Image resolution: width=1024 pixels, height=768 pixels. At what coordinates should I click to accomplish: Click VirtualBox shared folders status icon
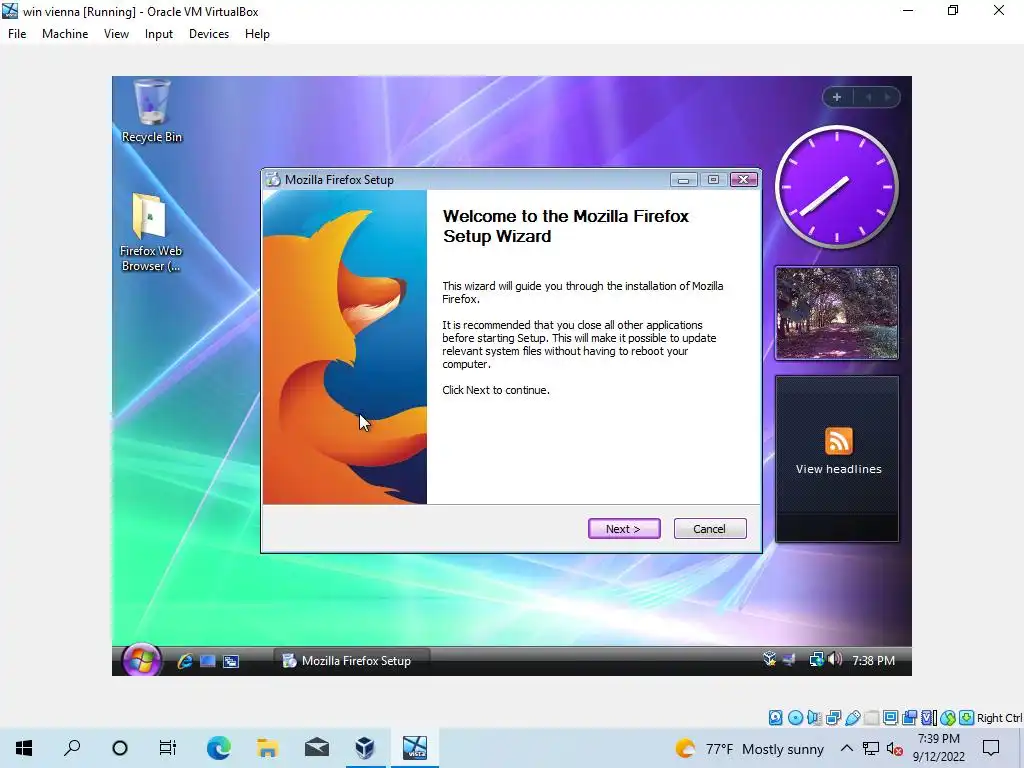click(x=872, y=718)
